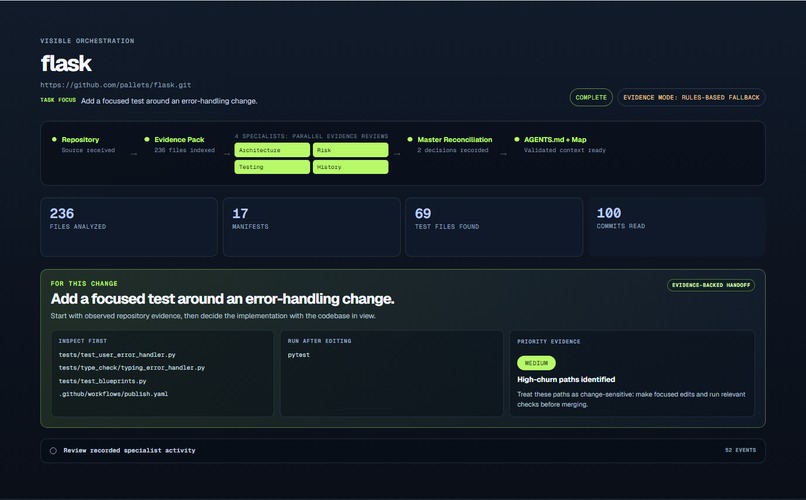Select the Risk specialist chip
This screenshot has height=500, width=806.
point(351,150)
